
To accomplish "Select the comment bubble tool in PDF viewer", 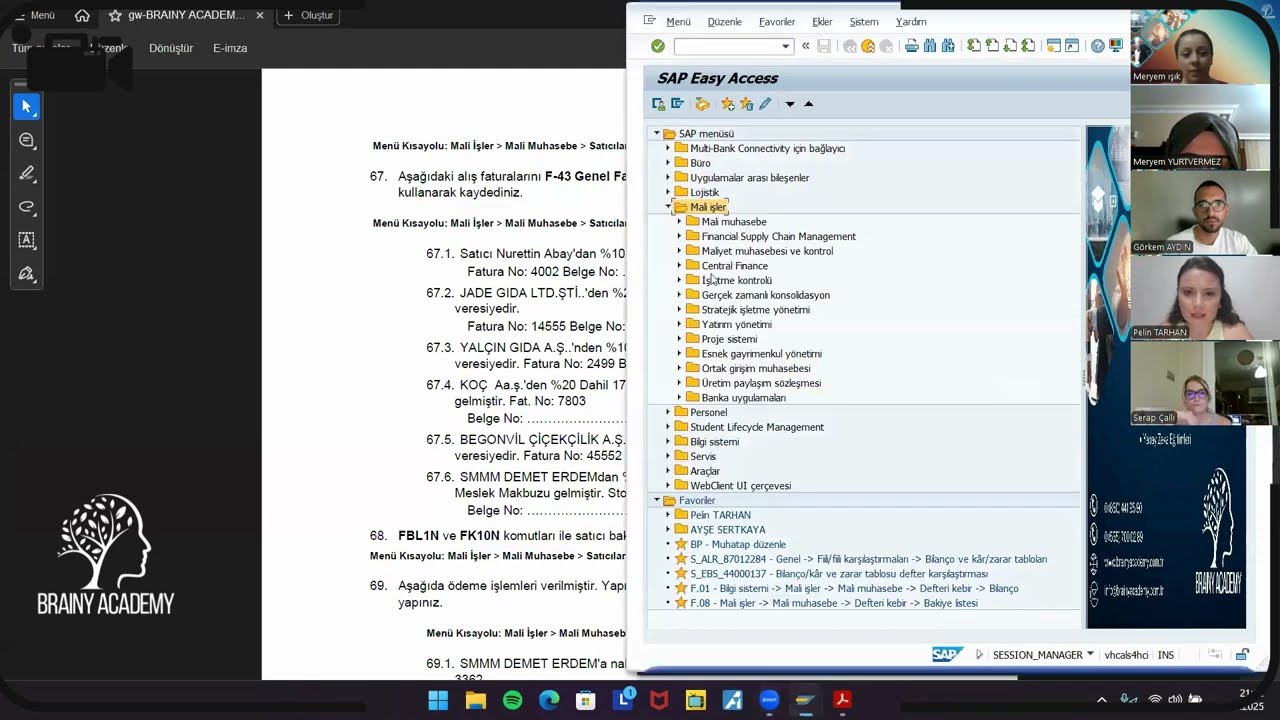I will (27, 140).
